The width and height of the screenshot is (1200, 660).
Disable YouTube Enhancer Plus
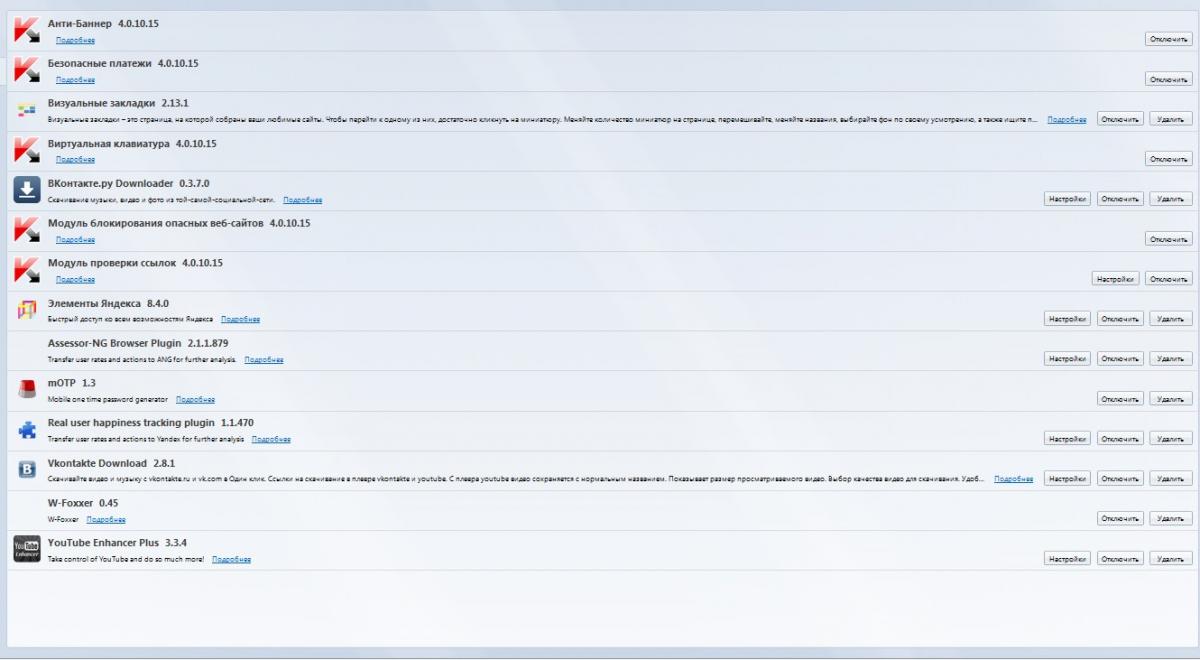point(1120,559)
